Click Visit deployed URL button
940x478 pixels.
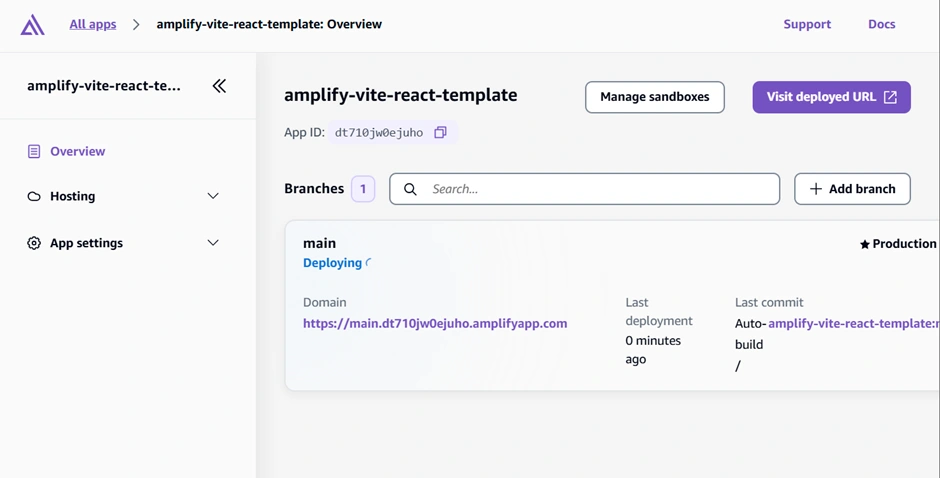click(831, 97)
